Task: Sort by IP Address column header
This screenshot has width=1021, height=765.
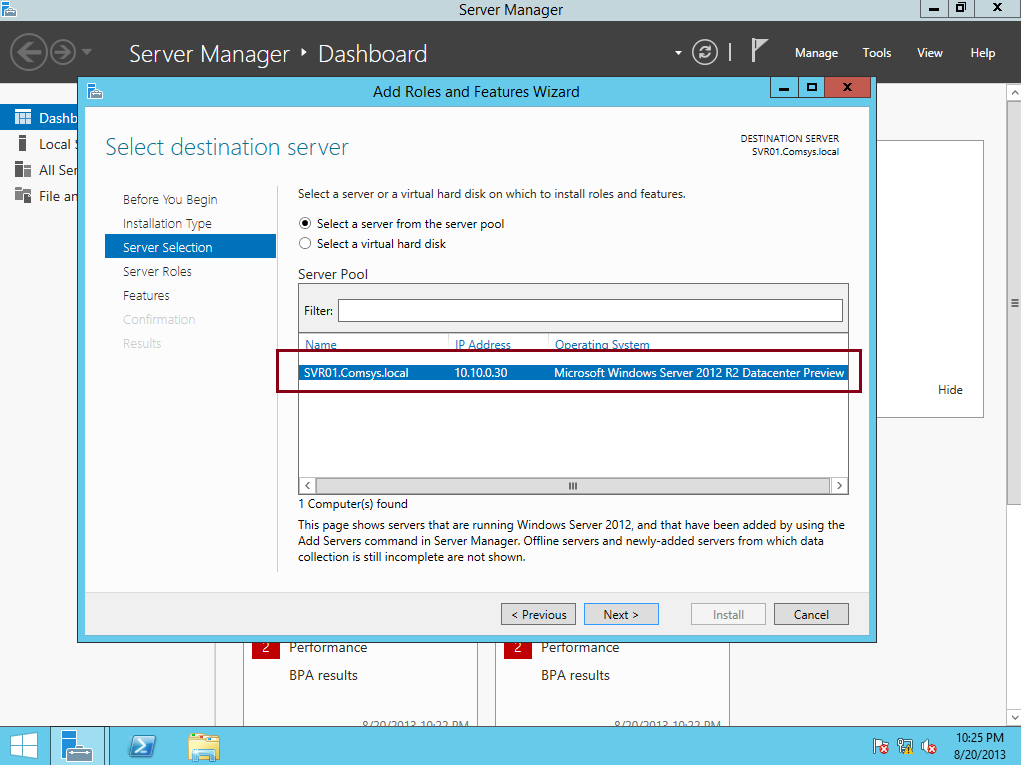Action: (x=483, y=344)
